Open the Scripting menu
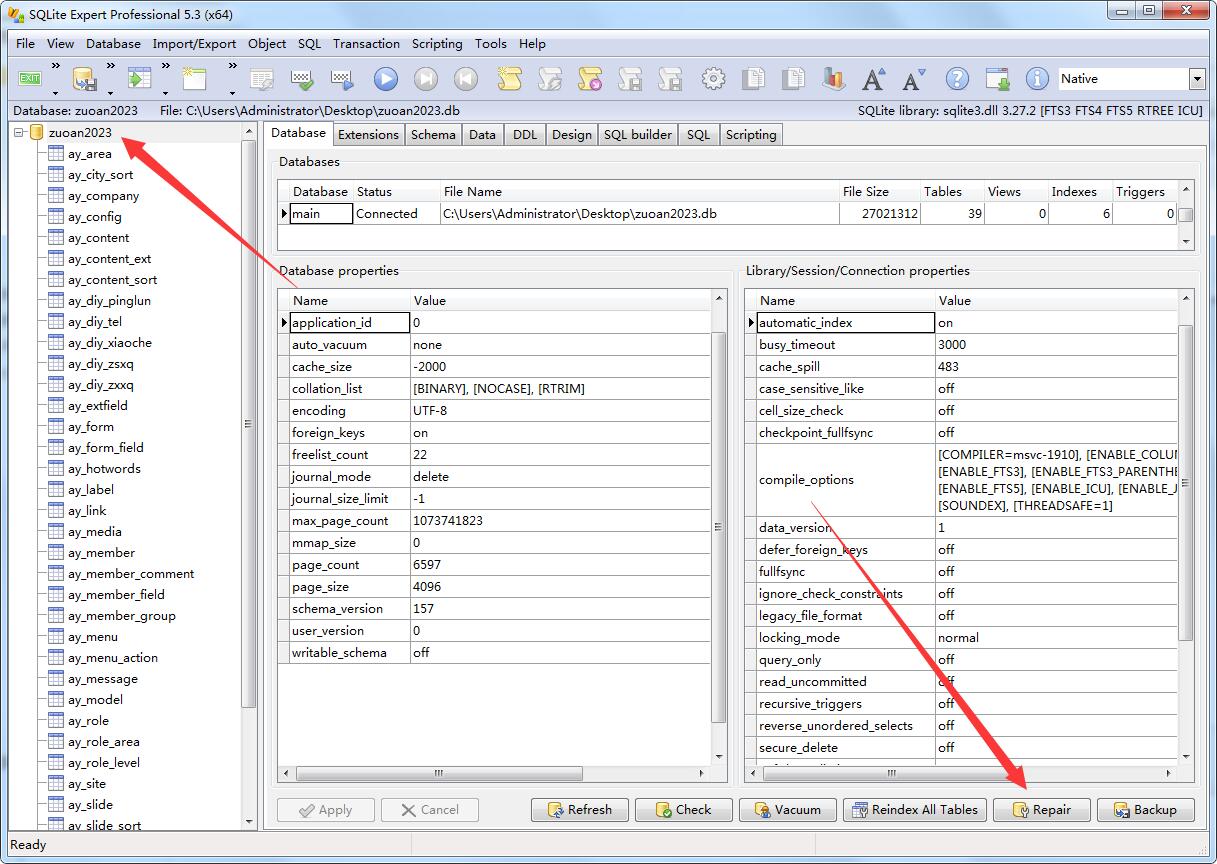The image size is (1217, 864). click(x=437, y=44)
